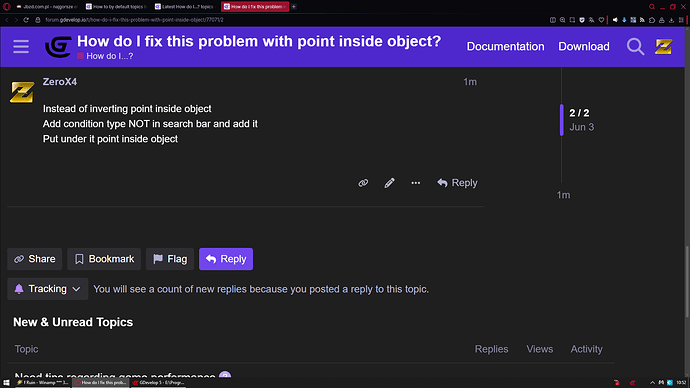Switch to Winamp taskbar item
The image size is (690, 388).
pyautogui.click(x=42, y=383)
